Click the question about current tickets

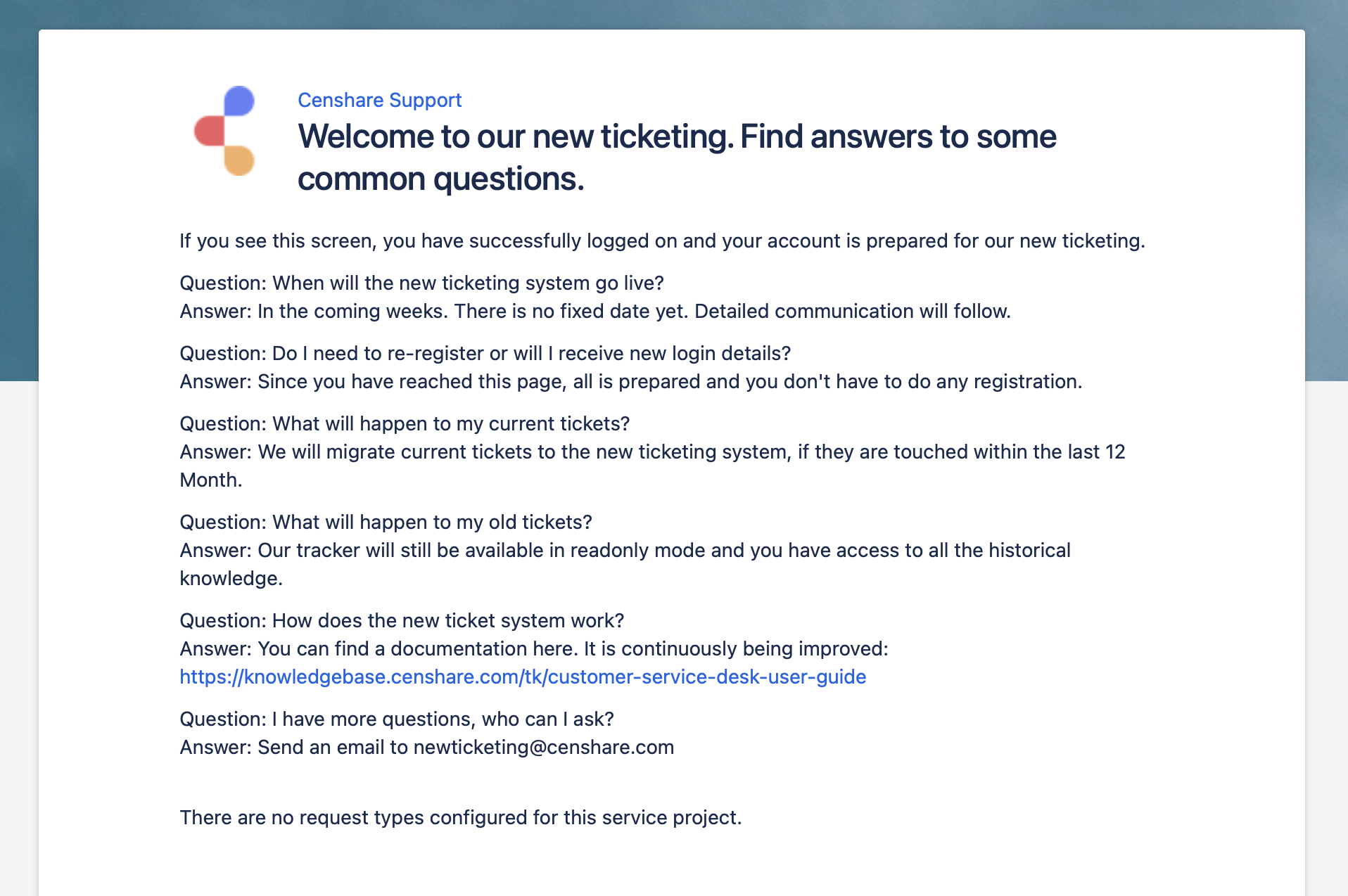(405, 423)
